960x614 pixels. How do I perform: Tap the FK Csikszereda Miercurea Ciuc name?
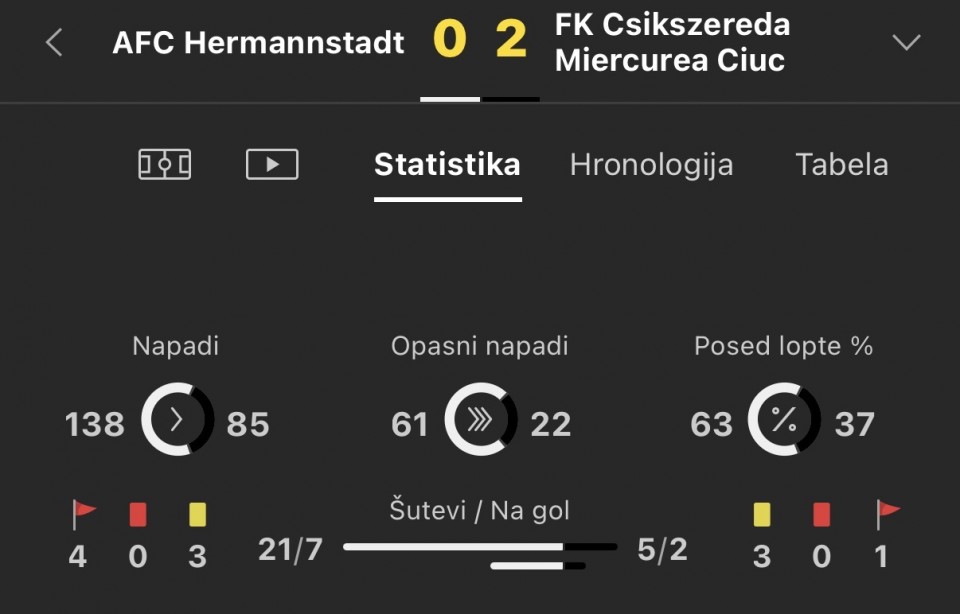[x=672, y=42]
